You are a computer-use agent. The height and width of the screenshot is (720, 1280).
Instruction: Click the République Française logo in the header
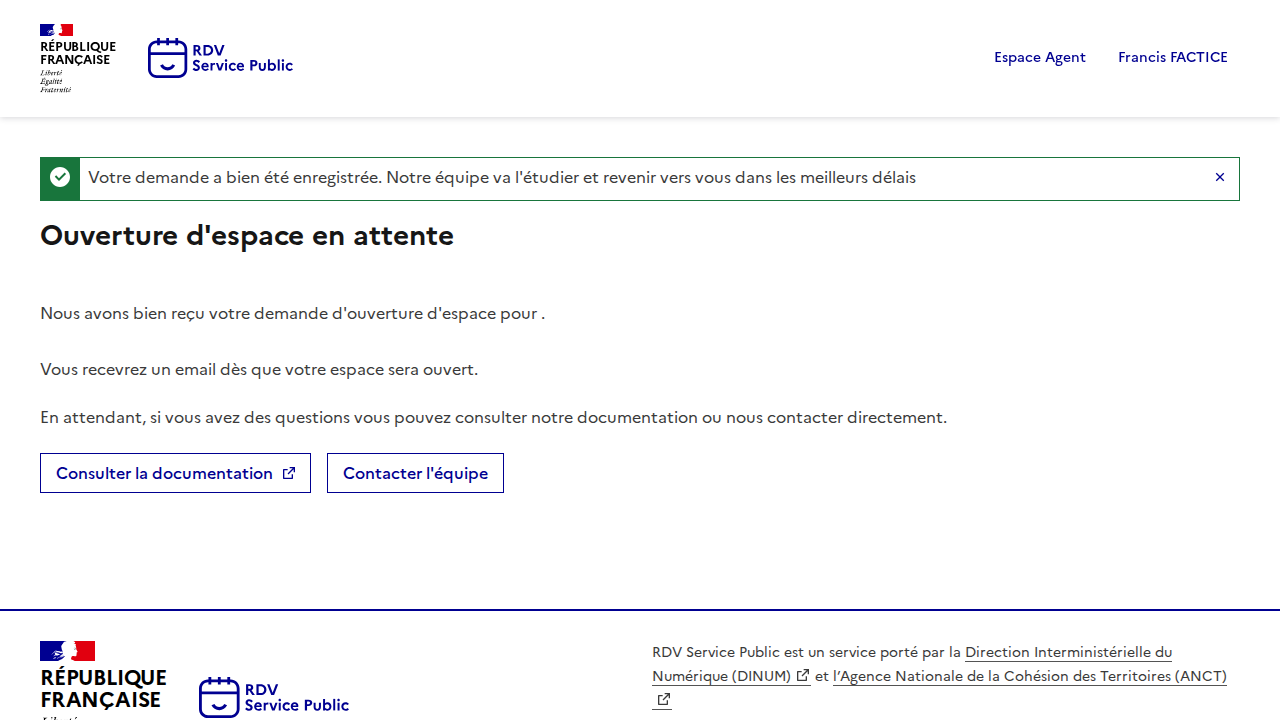click(77, 58)
